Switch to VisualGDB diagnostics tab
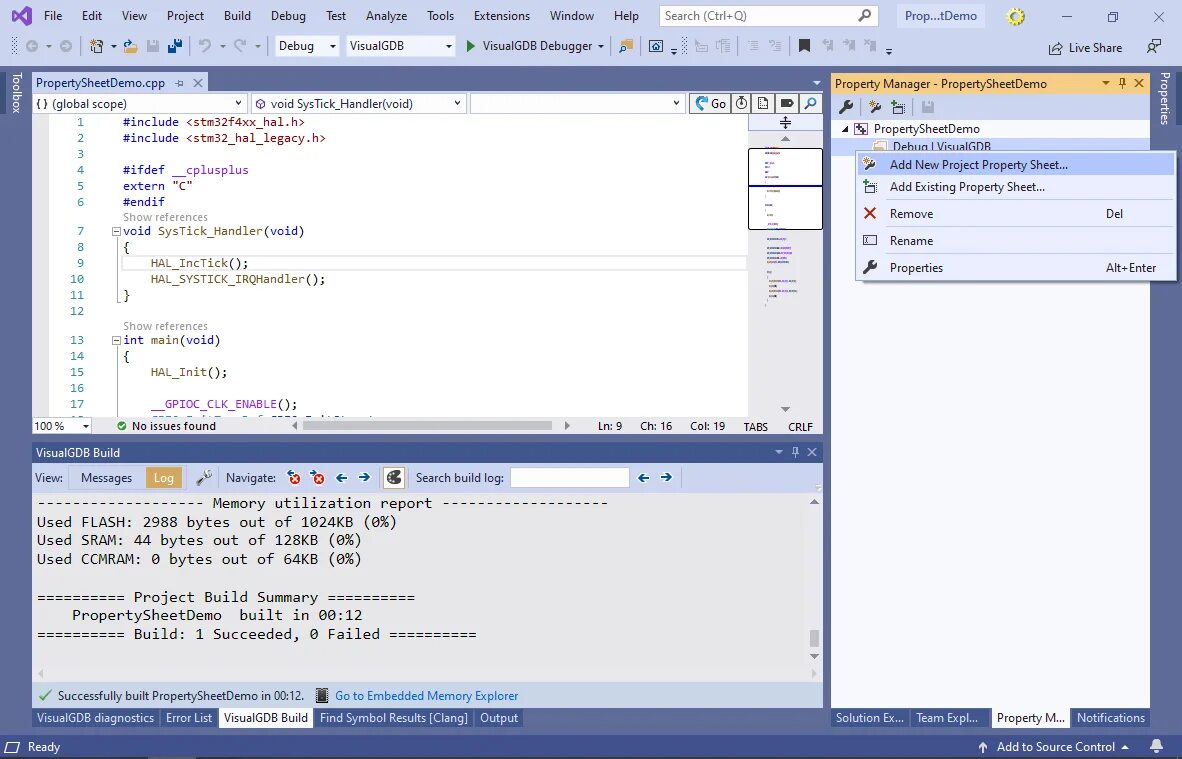The width and height of the screenshot is (1182, 759). click(95, 718)
